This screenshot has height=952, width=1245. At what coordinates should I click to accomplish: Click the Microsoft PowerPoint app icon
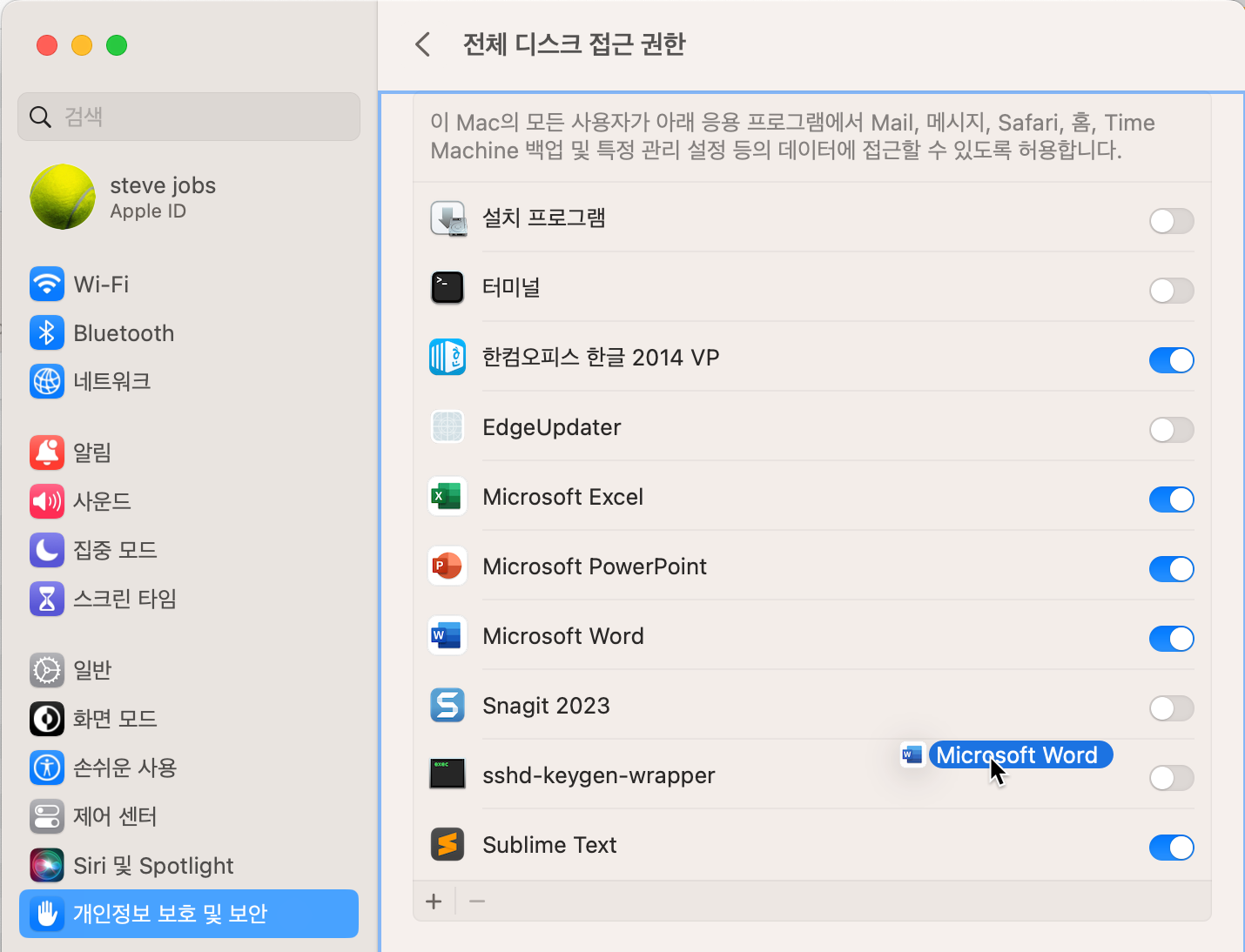pos(448,567)
